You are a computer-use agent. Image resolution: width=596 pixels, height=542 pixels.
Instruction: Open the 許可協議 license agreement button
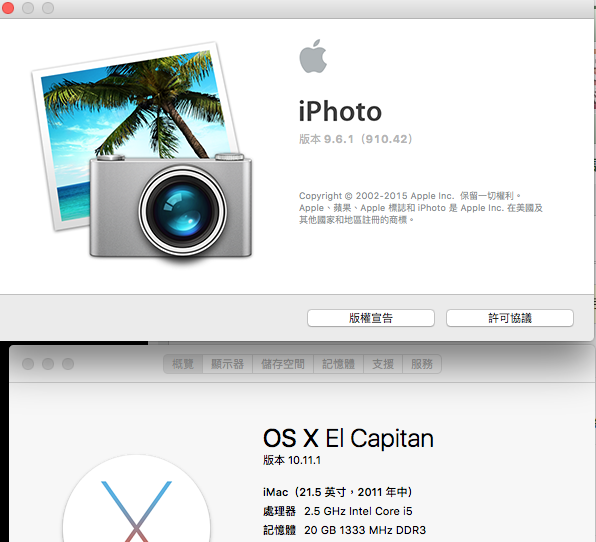click(x=510, y=318)
